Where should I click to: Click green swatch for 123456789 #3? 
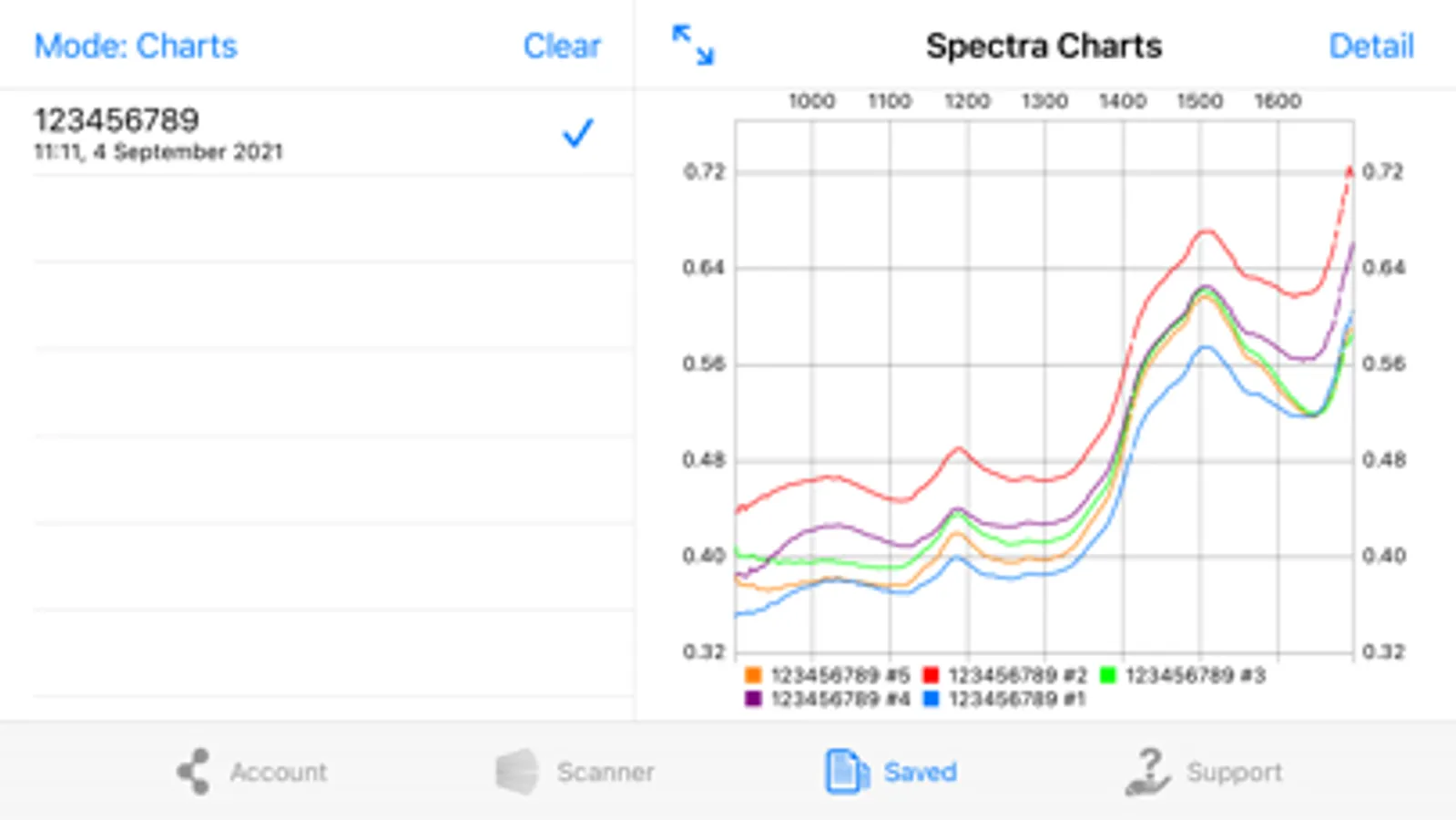tap(1108, 675)
